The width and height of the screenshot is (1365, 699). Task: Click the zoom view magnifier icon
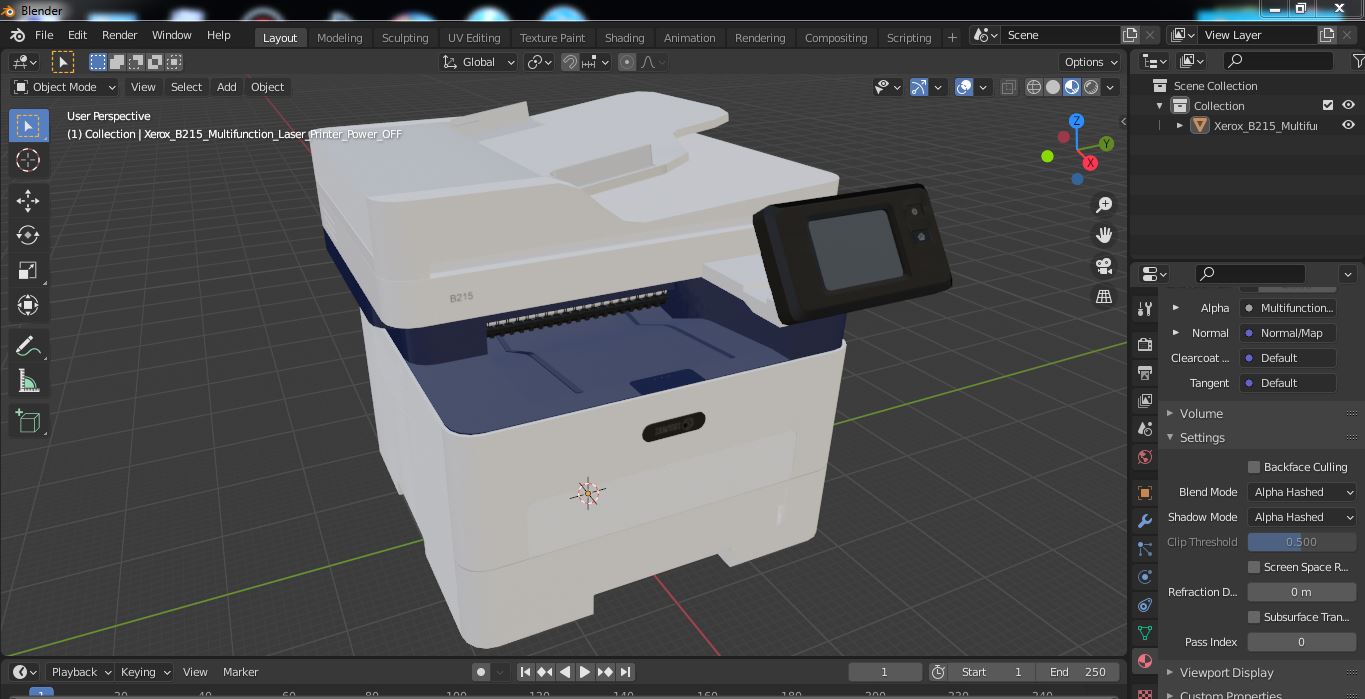(1104, 205)
